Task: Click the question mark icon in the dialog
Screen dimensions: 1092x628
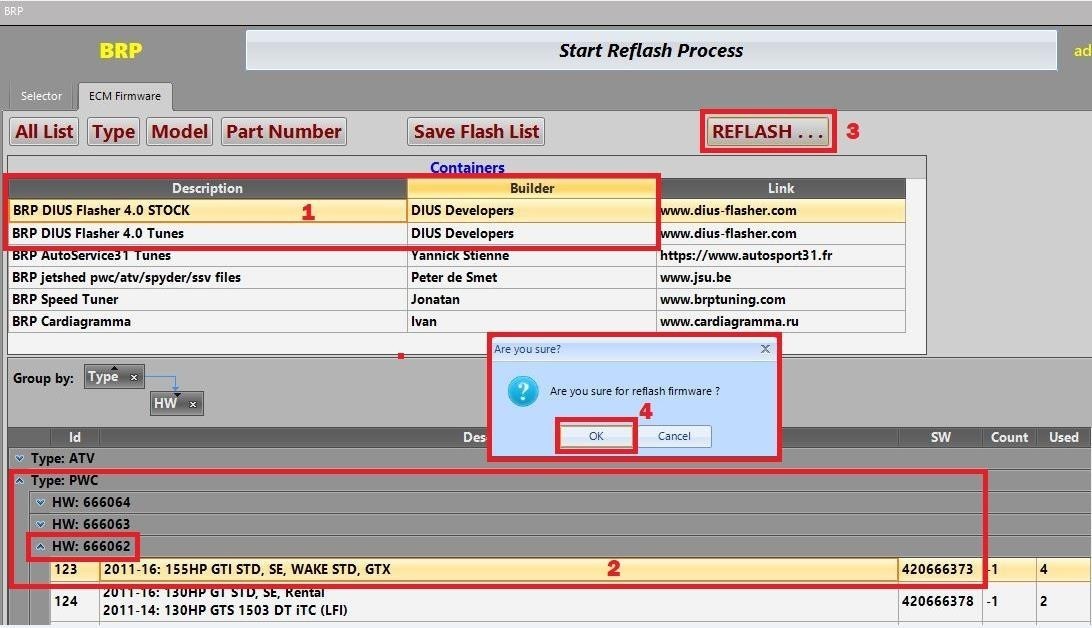Action: [521, 392]
